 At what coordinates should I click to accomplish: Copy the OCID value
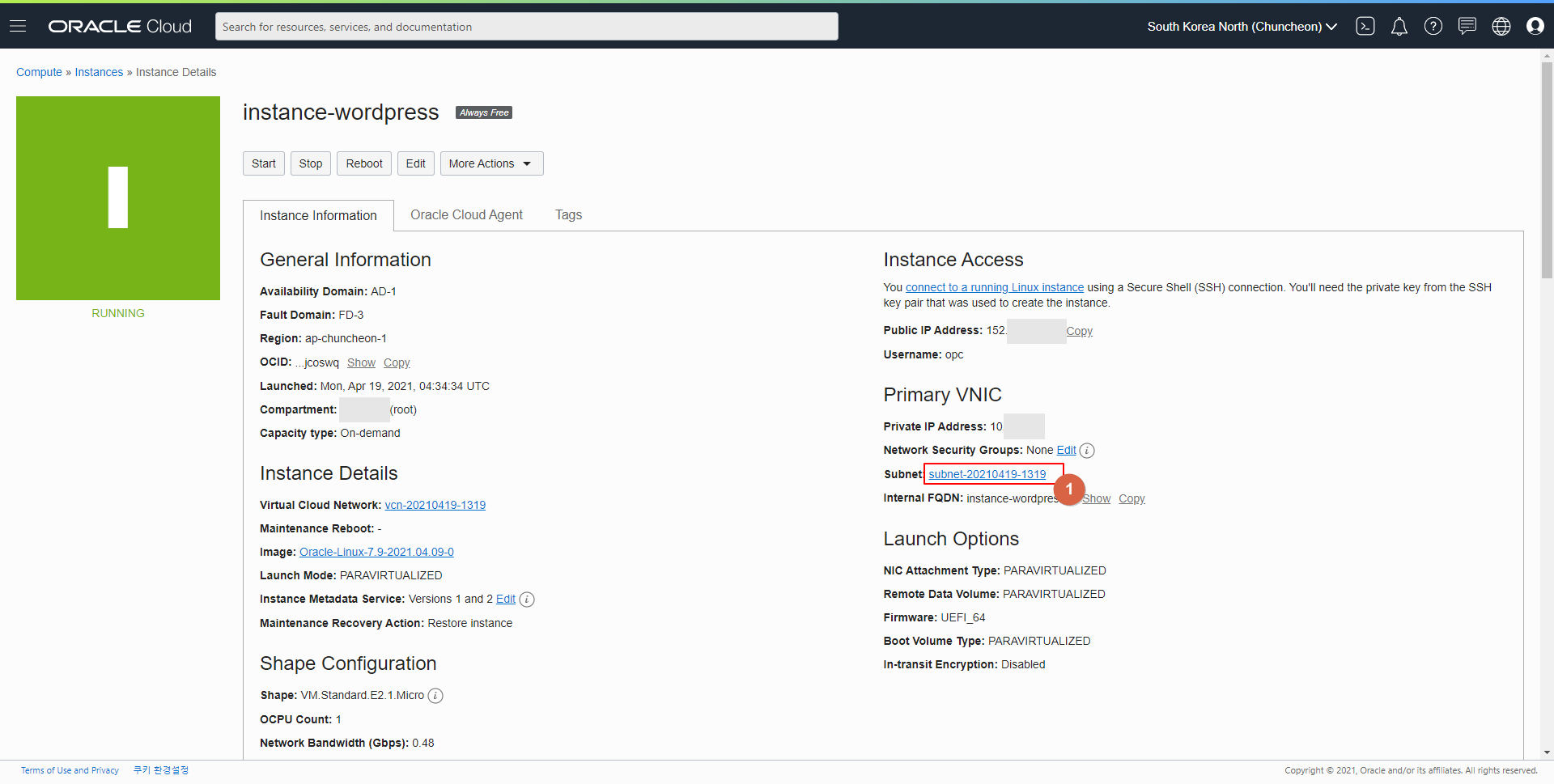click(x=397, y=362)
